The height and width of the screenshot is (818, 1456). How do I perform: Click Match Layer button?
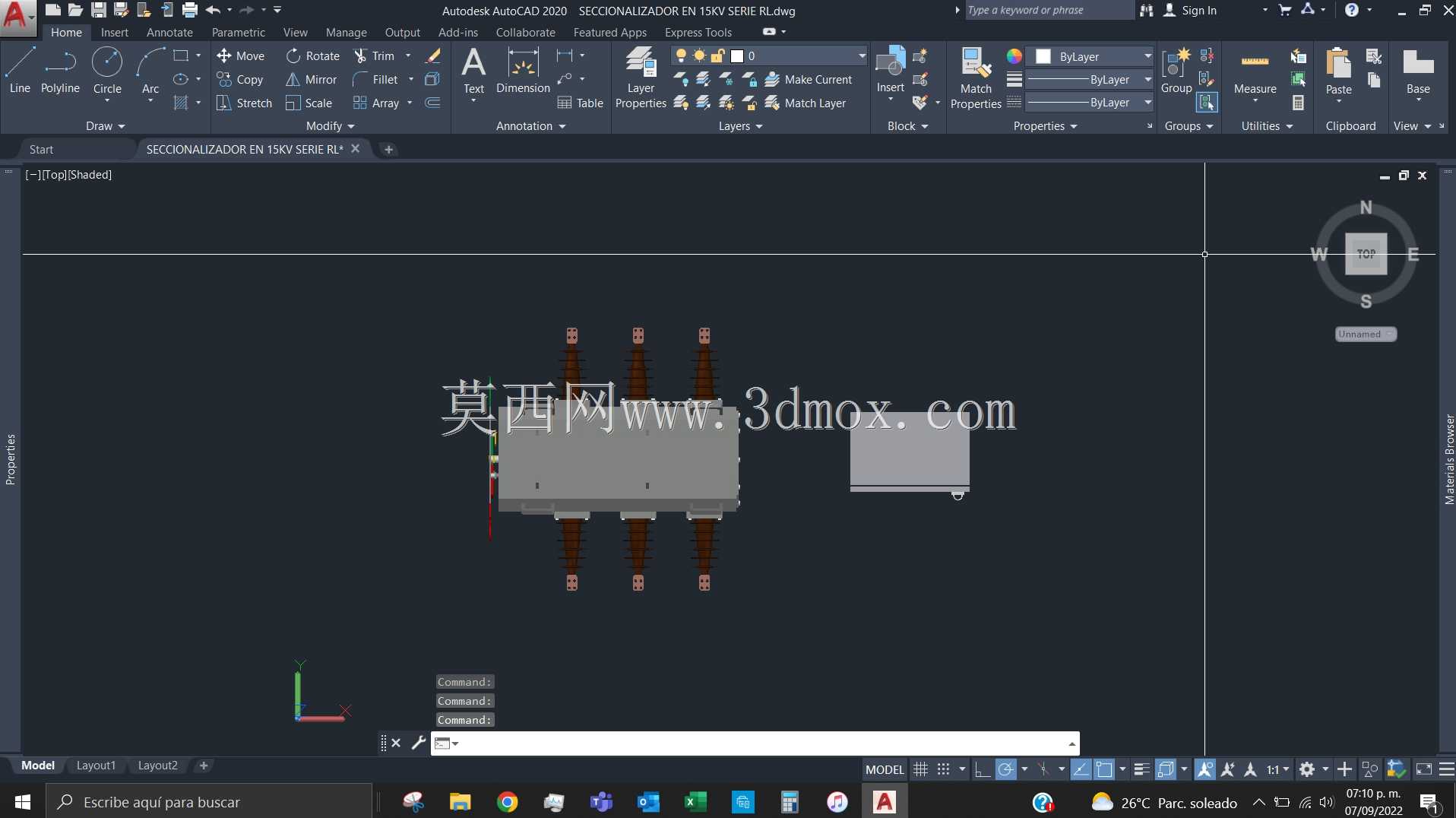click(806, 103)
